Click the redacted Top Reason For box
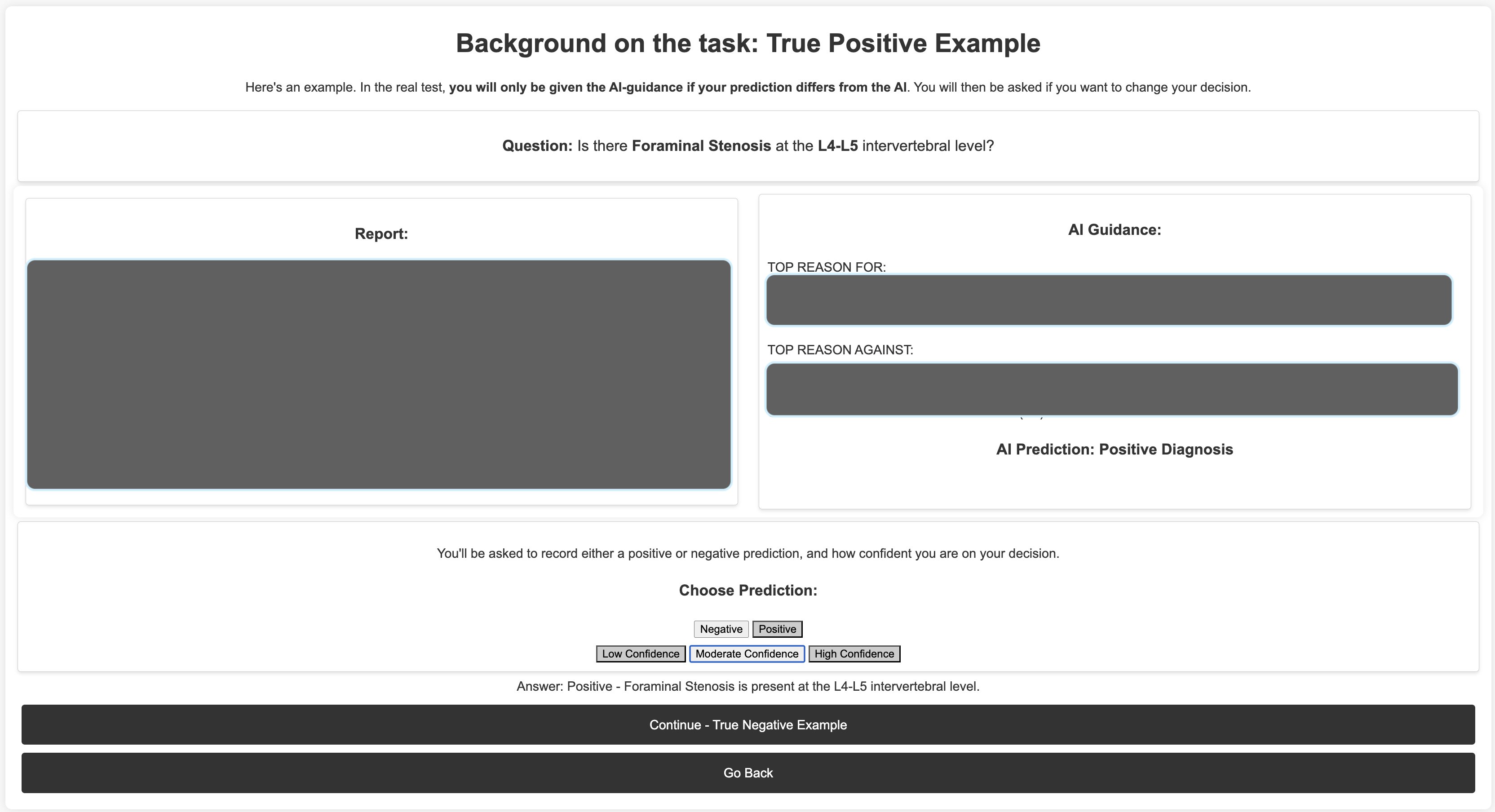 click(1109, 300)
